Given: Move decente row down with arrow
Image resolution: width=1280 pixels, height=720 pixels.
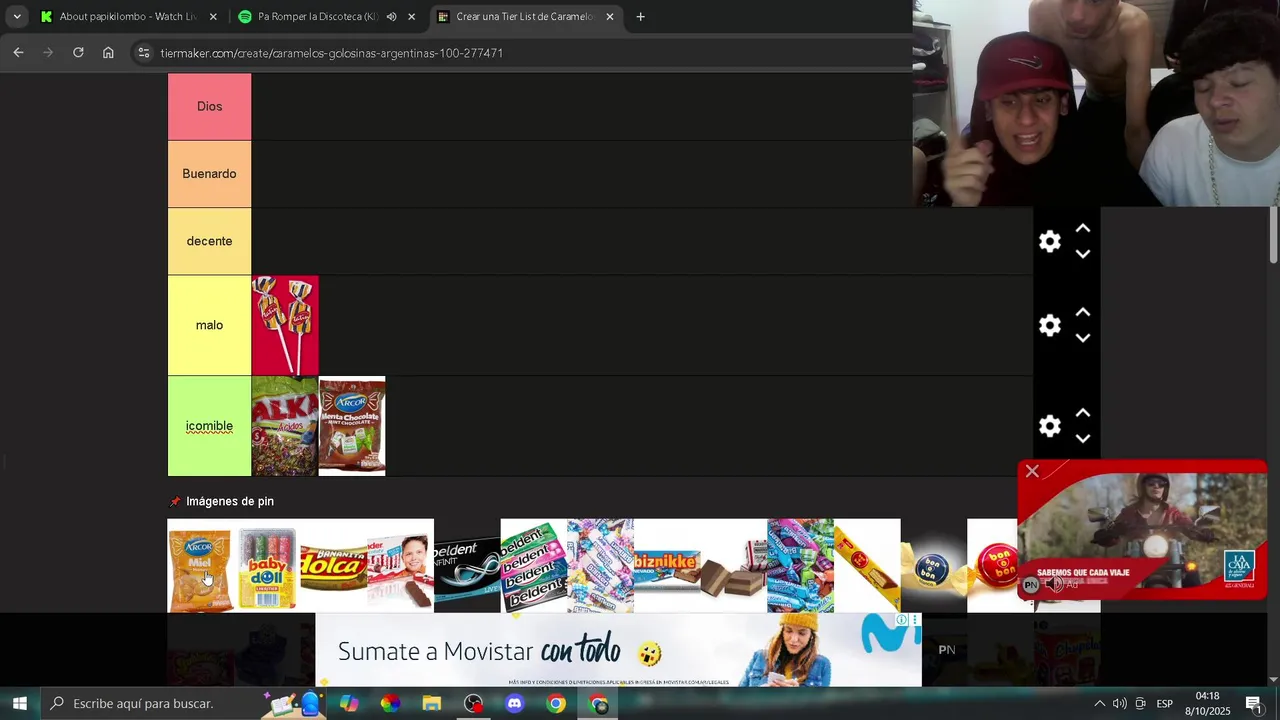Looking at the screenshot, I should click(1083, 254).
